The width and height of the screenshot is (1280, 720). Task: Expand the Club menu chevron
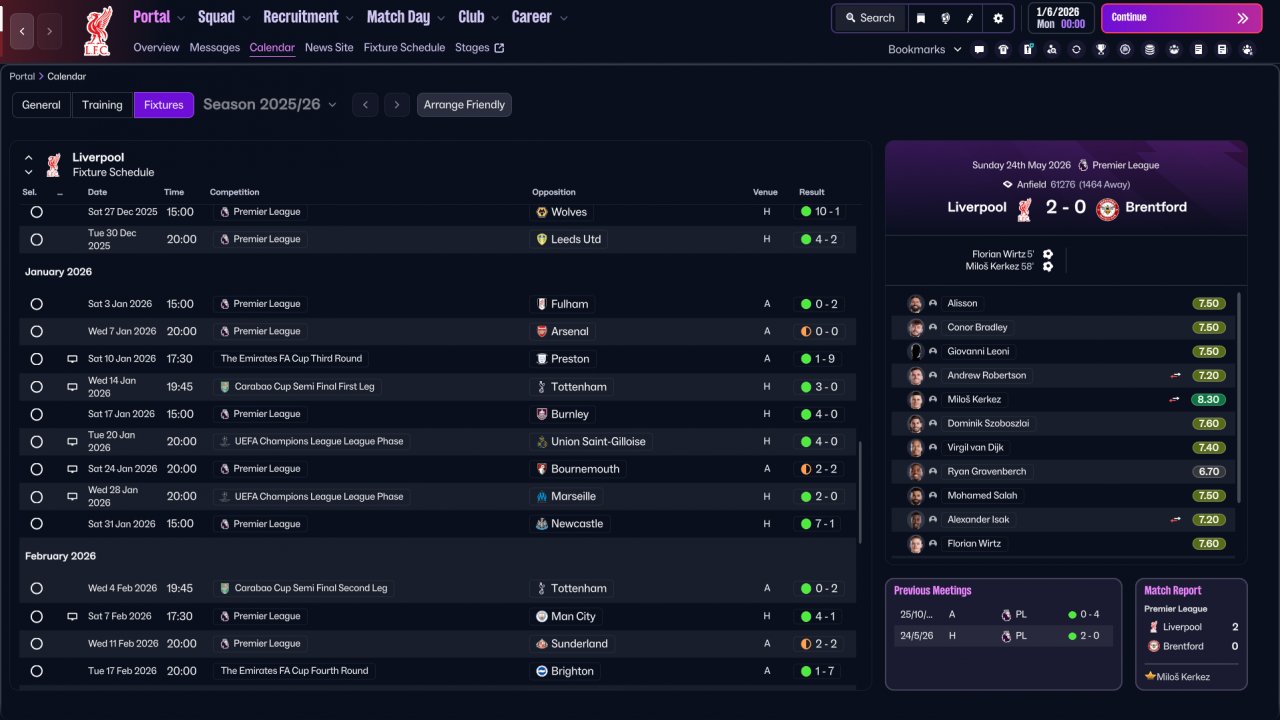[x=495, y=18]
